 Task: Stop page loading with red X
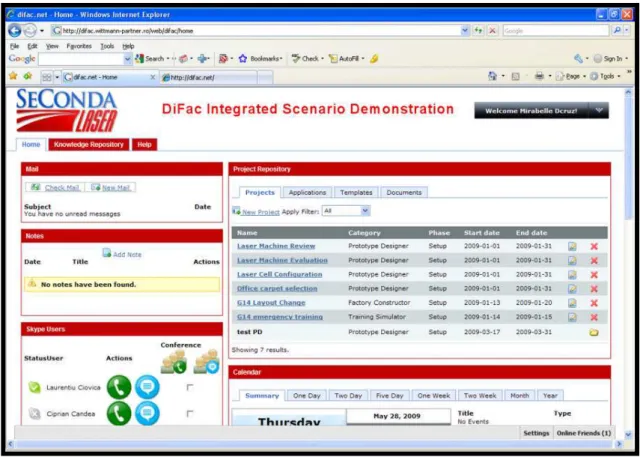[x=493, y=31]
